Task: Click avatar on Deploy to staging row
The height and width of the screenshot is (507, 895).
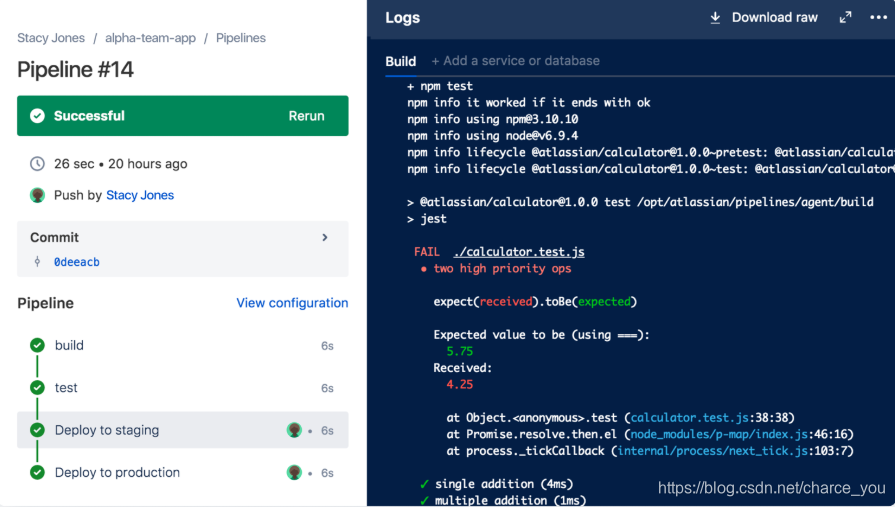Action: (294, 430)
